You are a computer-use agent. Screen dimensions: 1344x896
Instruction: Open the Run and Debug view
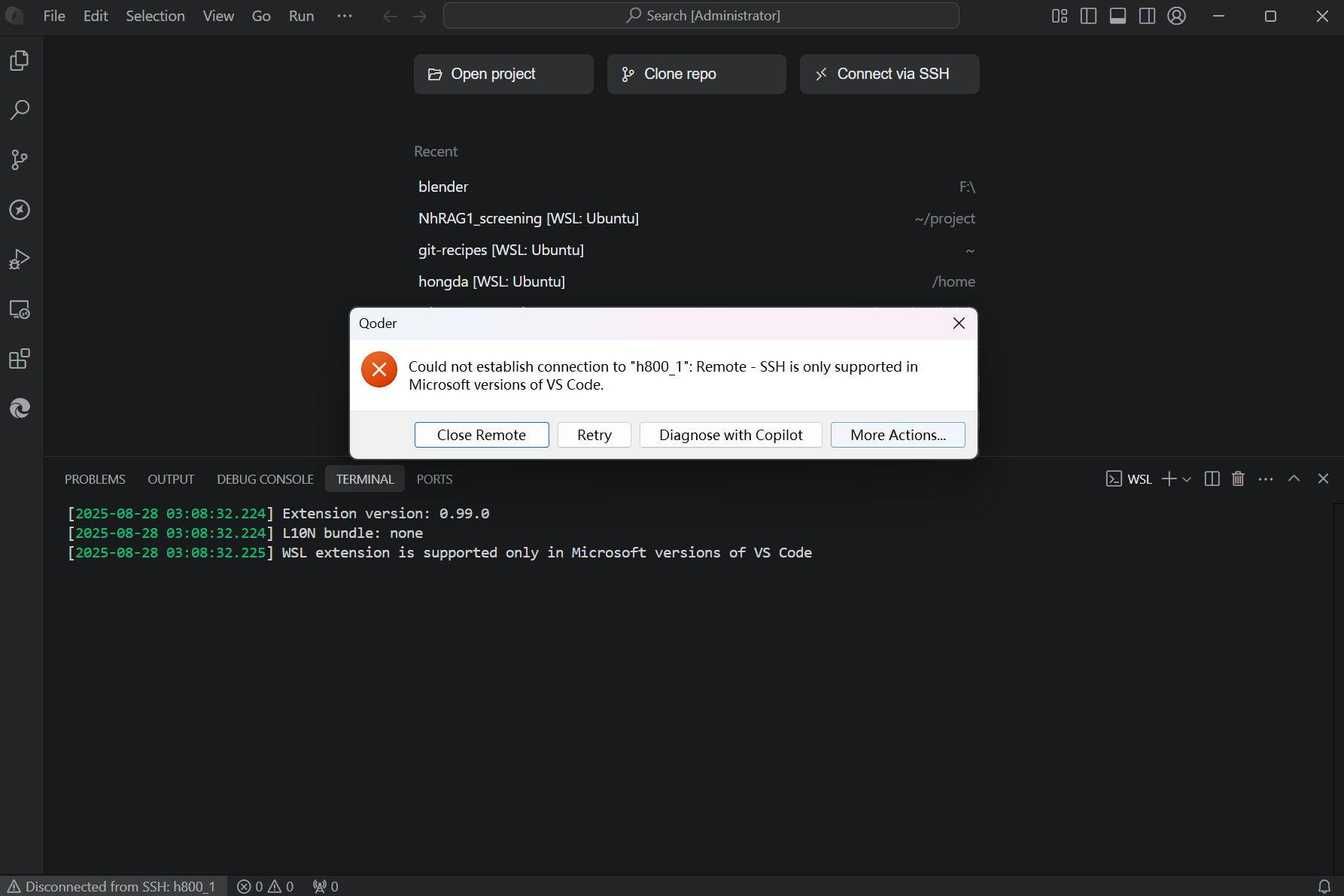point(20,260)
